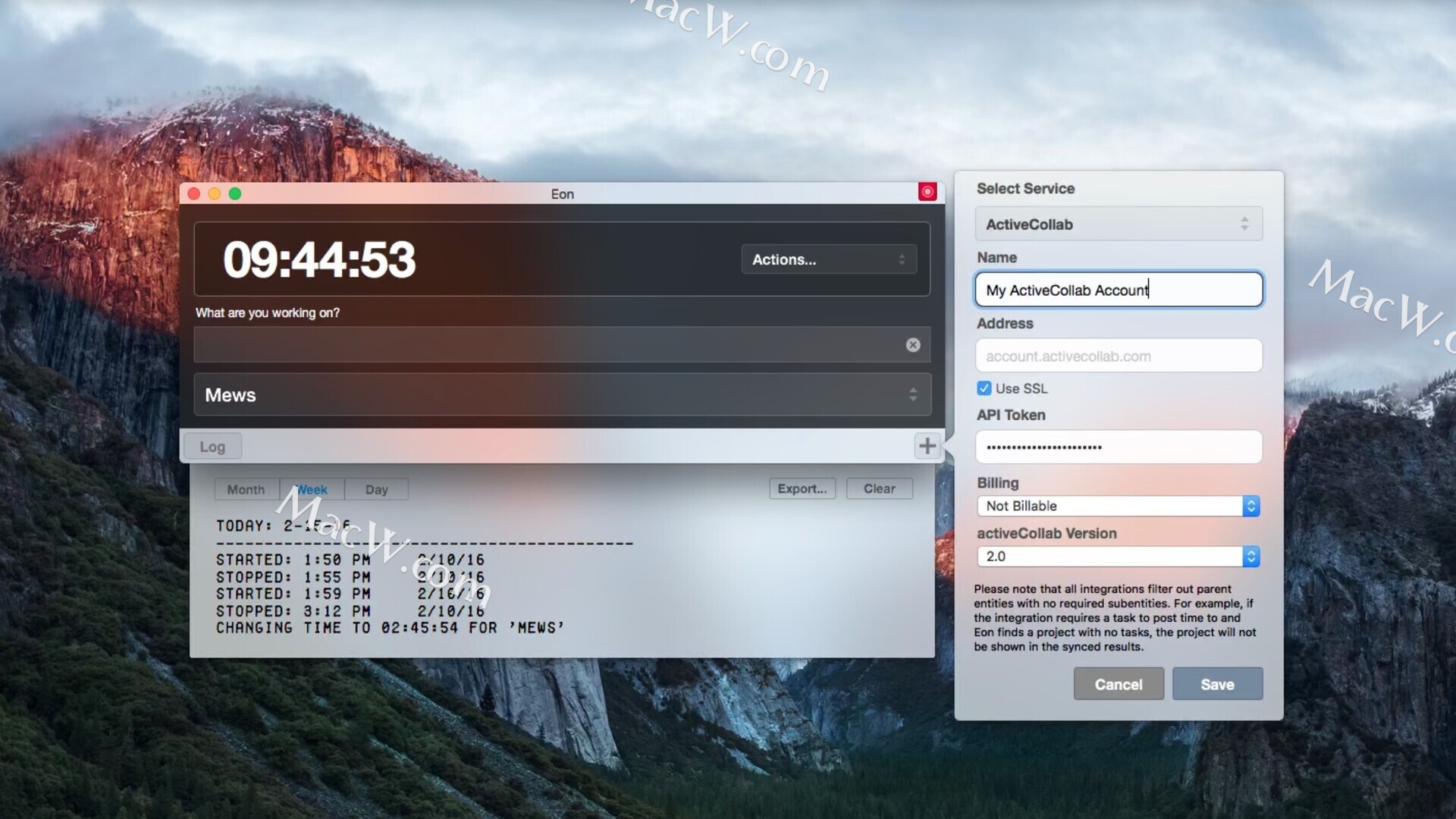
Task: Cancel the service account setup
Action: click(1119, 684)
